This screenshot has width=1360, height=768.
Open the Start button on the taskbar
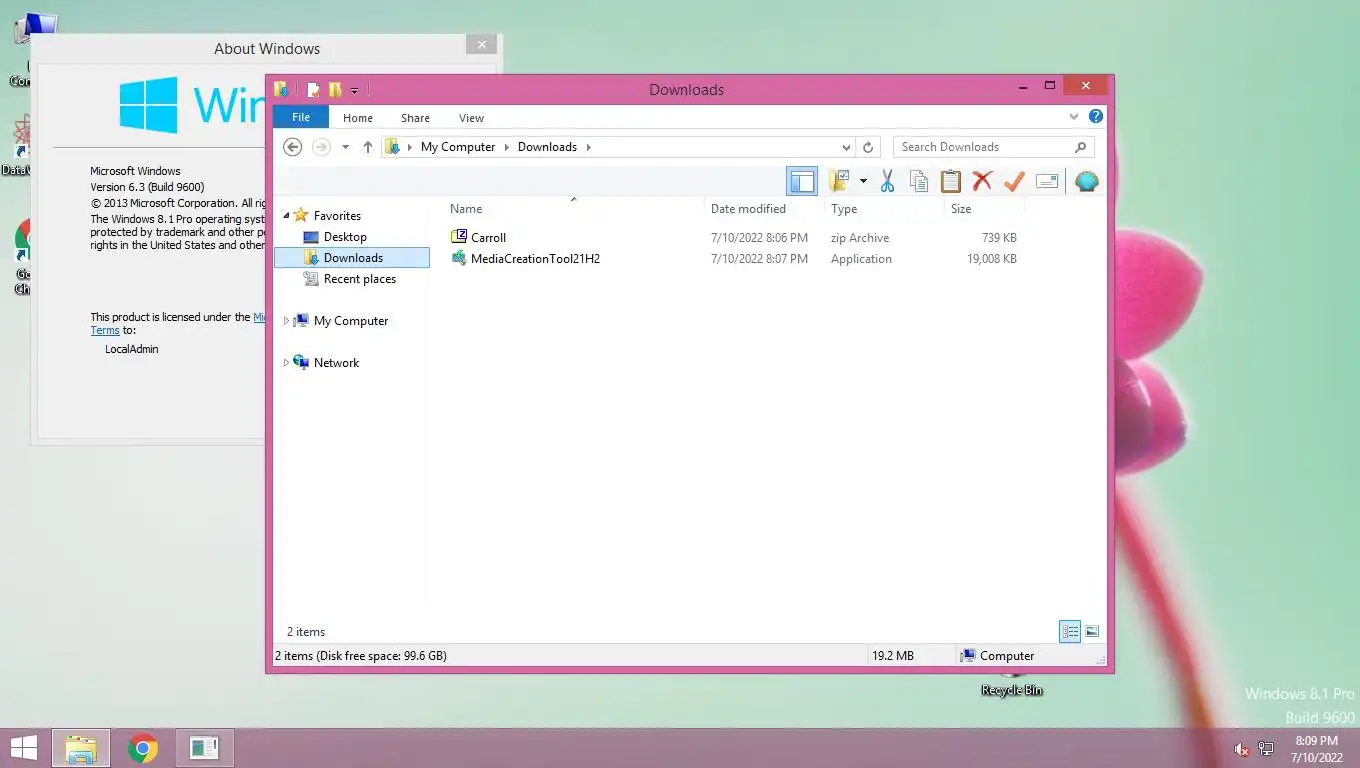click(x=23, y=748)
